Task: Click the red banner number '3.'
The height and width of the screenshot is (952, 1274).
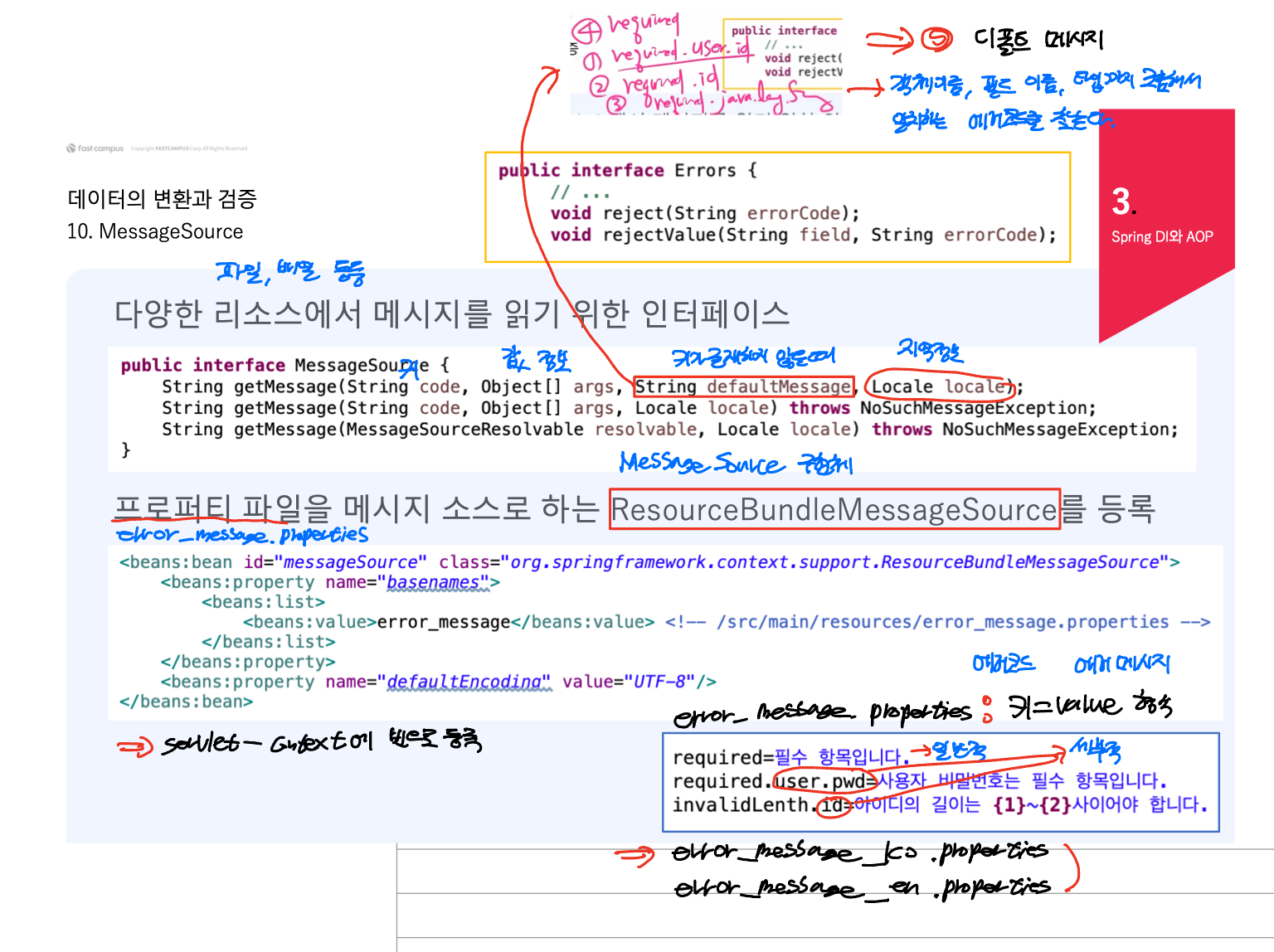Action: (x=1124, y=202)
